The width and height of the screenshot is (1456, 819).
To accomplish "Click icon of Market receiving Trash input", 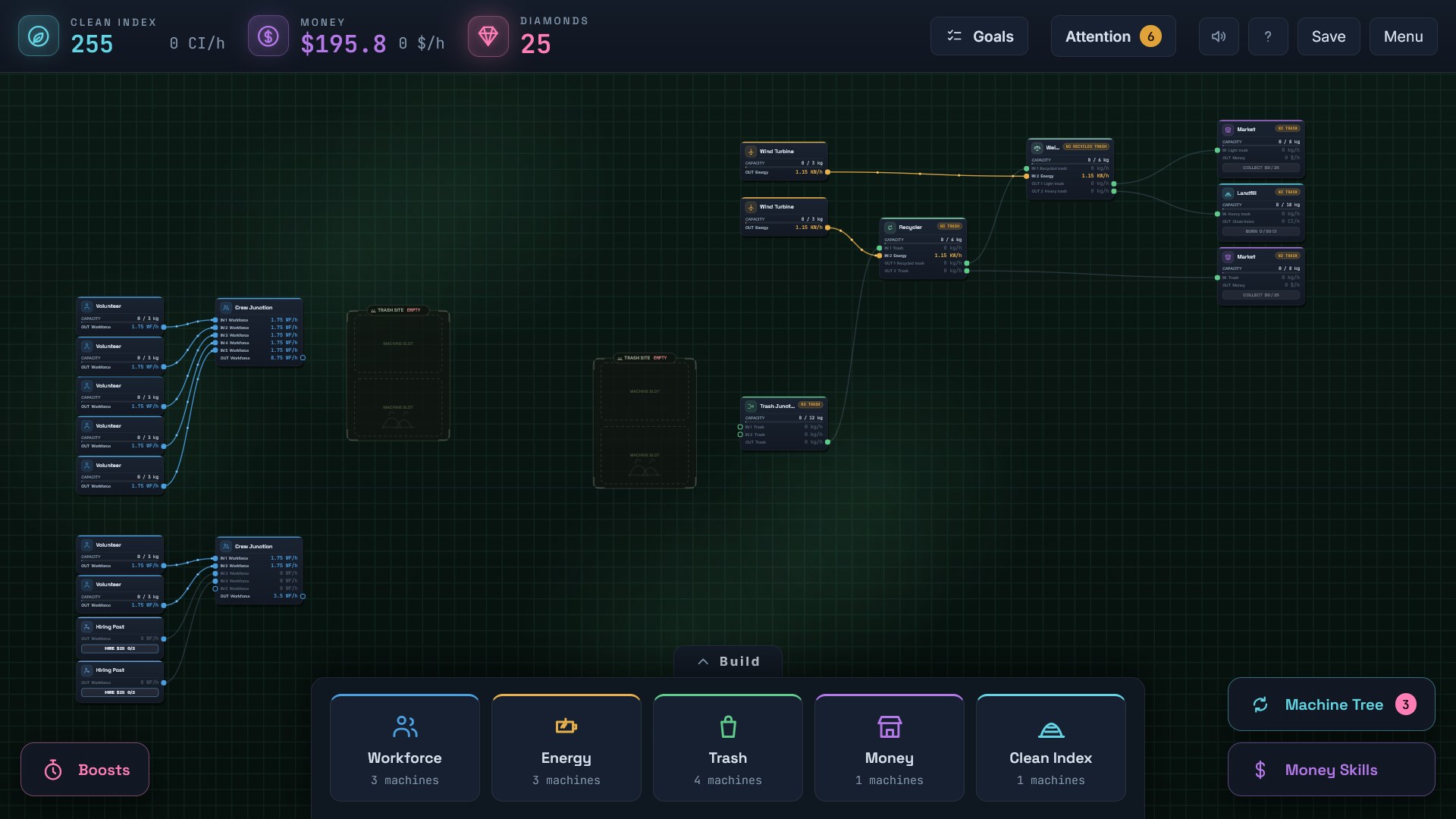I will (x=1228, y=257).
